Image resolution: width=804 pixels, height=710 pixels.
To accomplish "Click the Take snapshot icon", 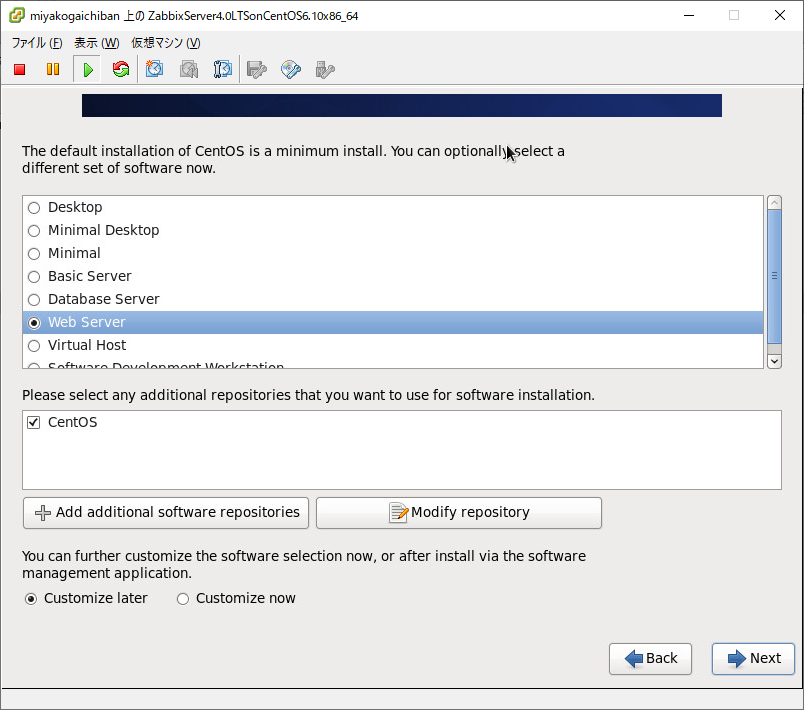I will click(154, 69).
